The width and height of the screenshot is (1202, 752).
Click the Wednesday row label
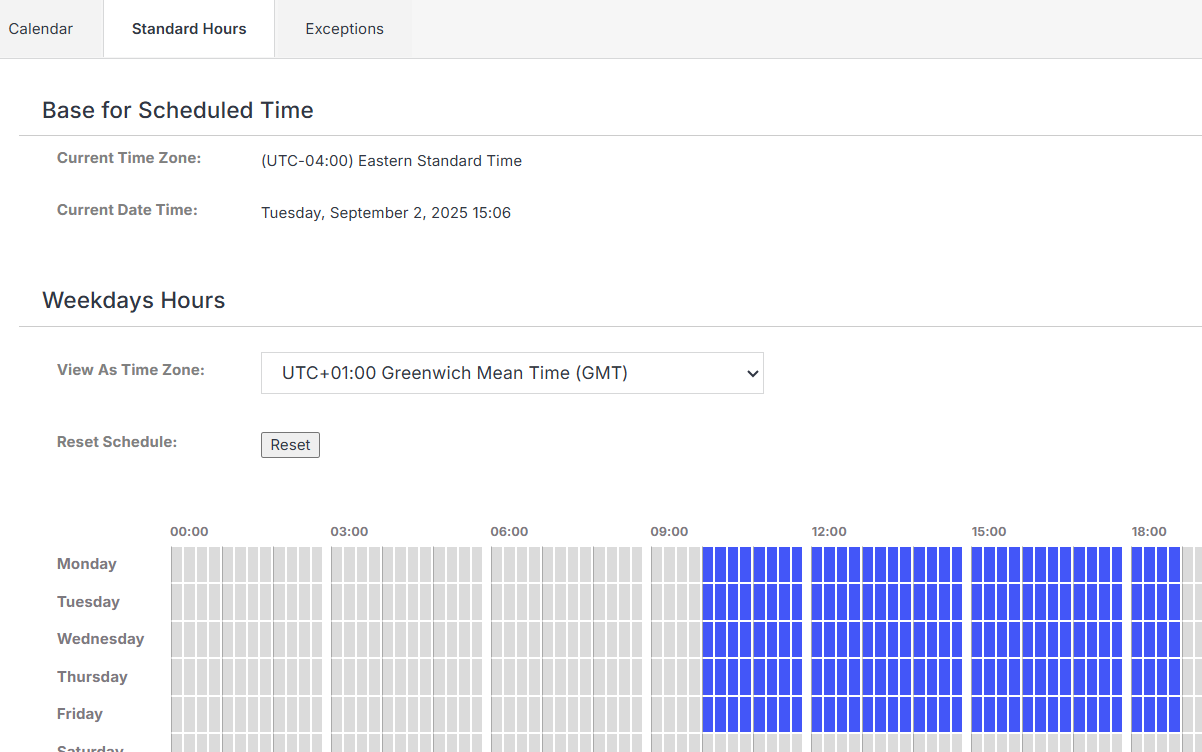pos(100,639)
